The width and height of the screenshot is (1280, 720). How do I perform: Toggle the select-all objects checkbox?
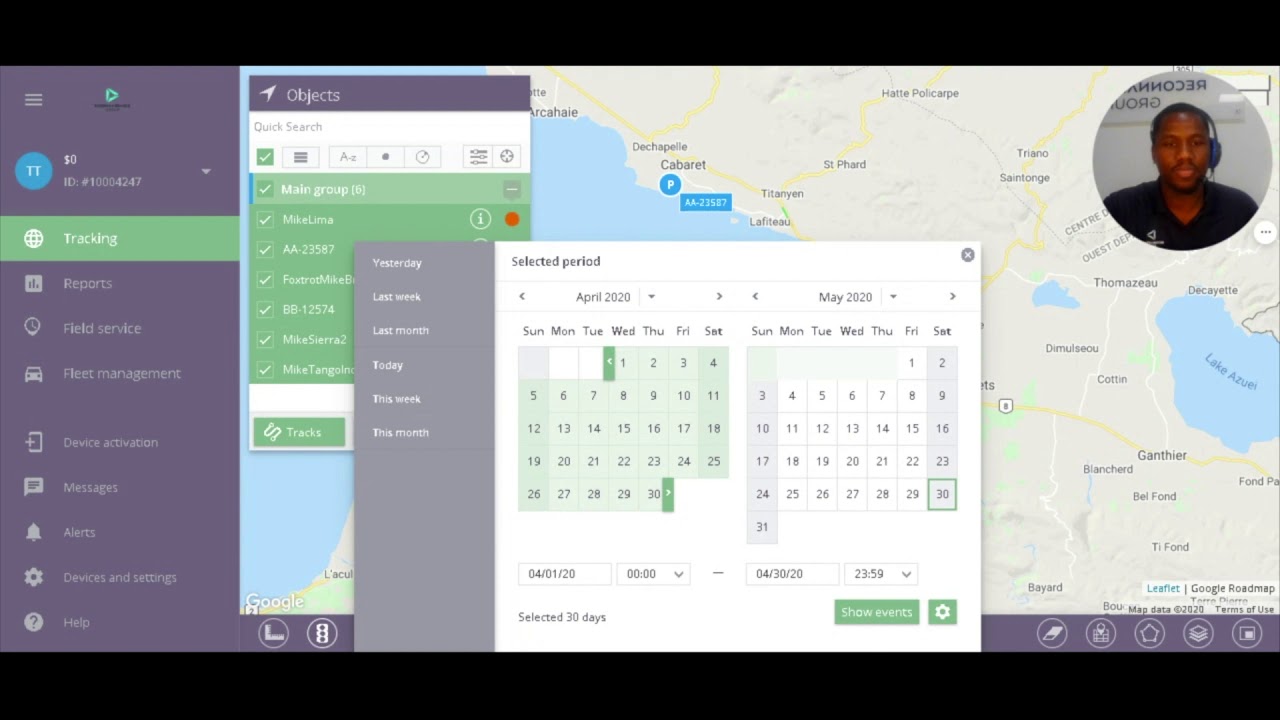pos(265,157)
